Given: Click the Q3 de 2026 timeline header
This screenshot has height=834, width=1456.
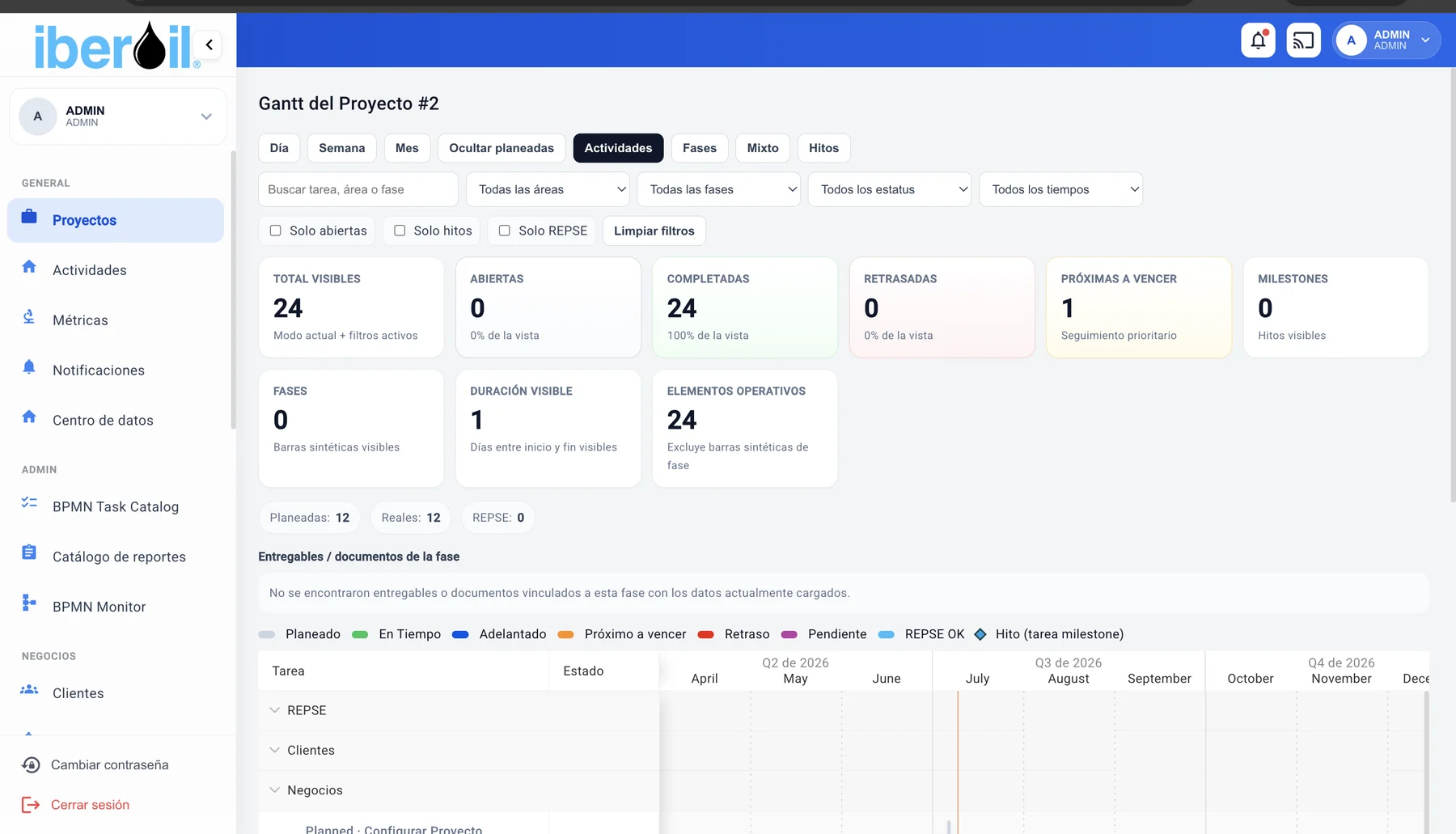Looking at the screenshot, I should [1068, 663].
